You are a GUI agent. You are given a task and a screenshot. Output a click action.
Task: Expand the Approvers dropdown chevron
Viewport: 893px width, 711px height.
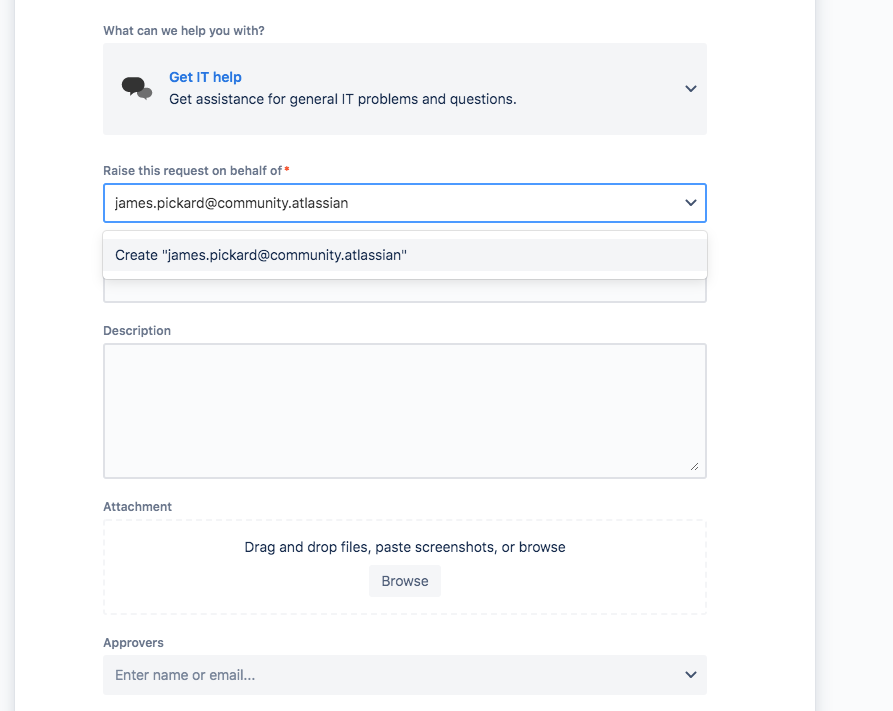690,675
